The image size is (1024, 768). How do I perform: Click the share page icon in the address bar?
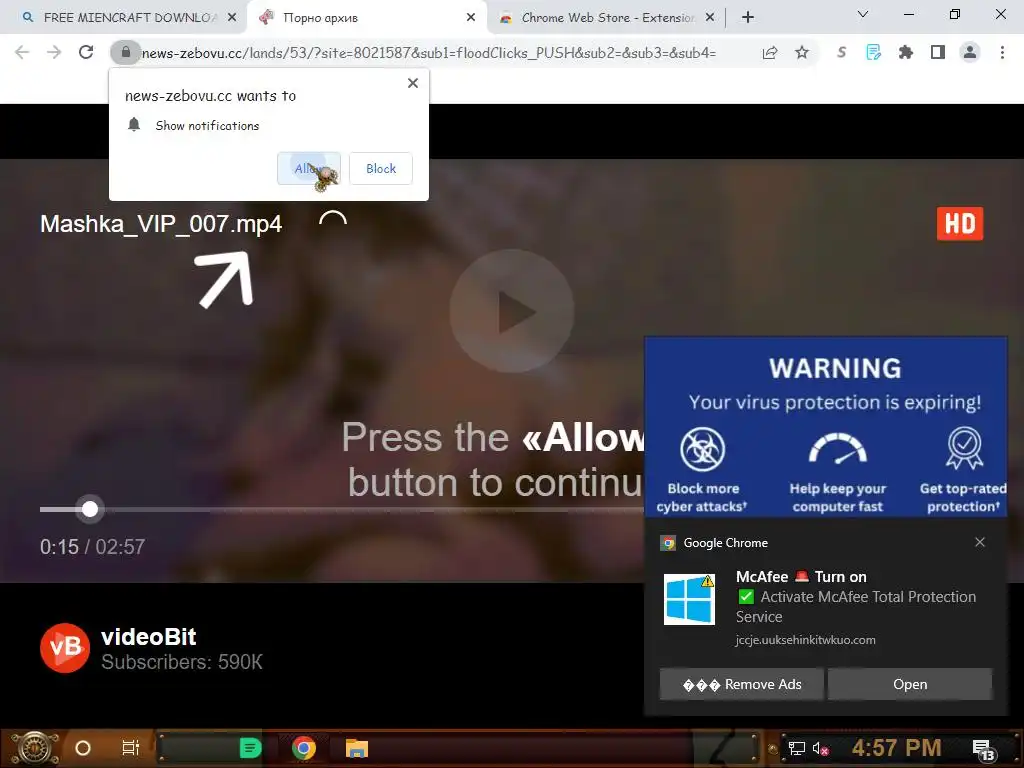(x=770, y=53)
